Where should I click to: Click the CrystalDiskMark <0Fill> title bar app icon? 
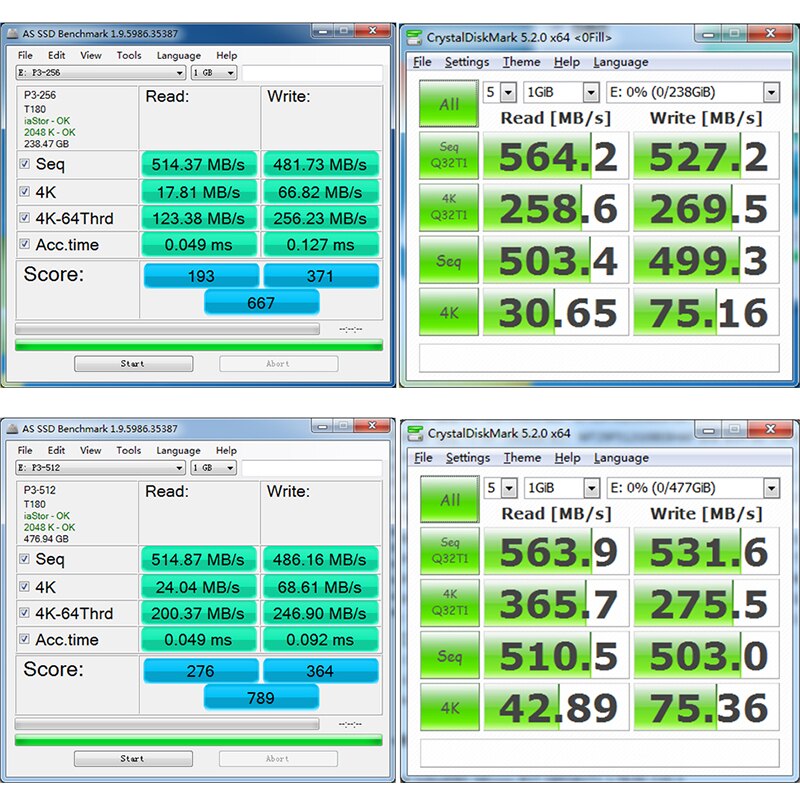tap(415, 38)
